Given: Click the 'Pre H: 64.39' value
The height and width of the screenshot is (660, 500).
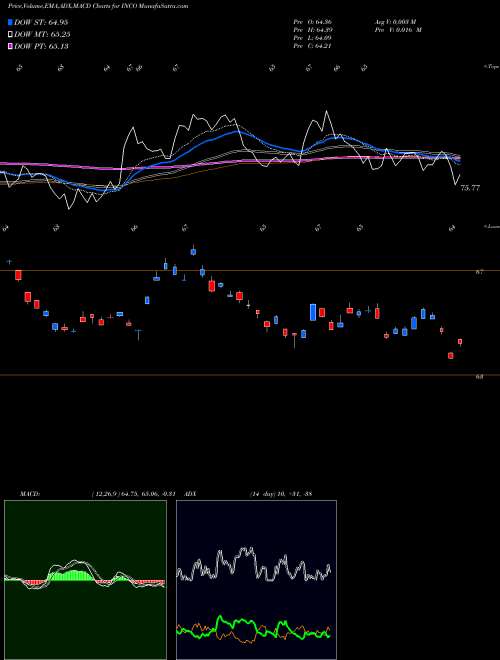Looking at the screenshot, I should 313,30.
